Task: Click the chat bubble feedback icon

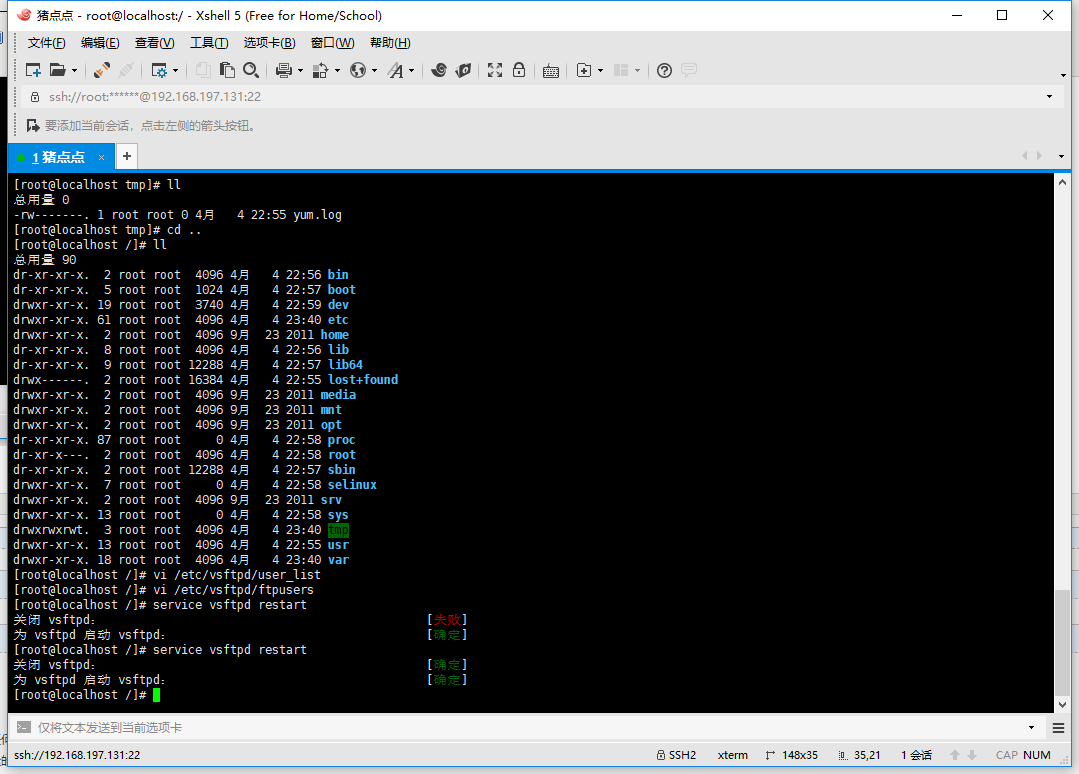Action: click(x=689, y=70)
